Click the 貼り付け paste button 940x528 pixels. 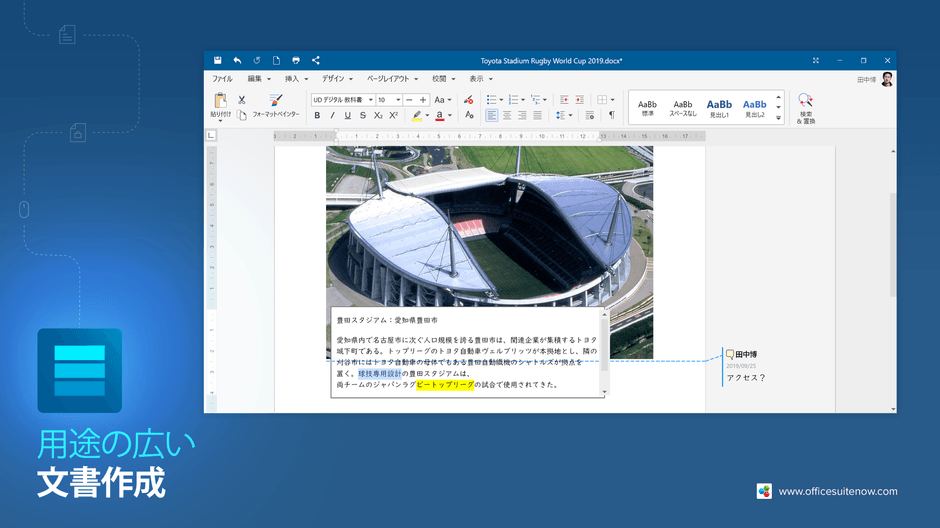tap(220, 107)
